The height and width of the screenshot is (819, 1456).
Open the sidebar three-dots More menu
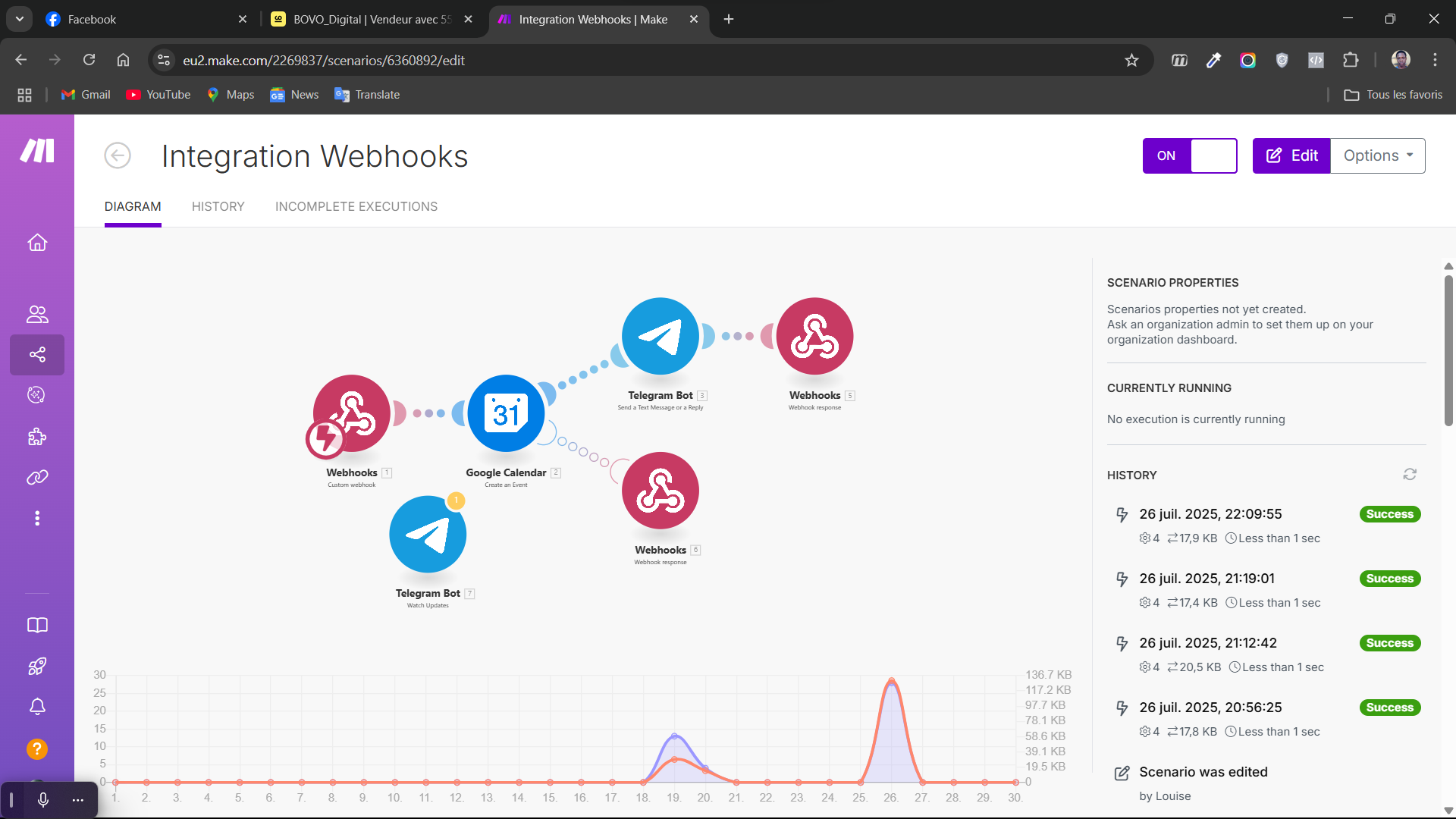pos(36,518)
